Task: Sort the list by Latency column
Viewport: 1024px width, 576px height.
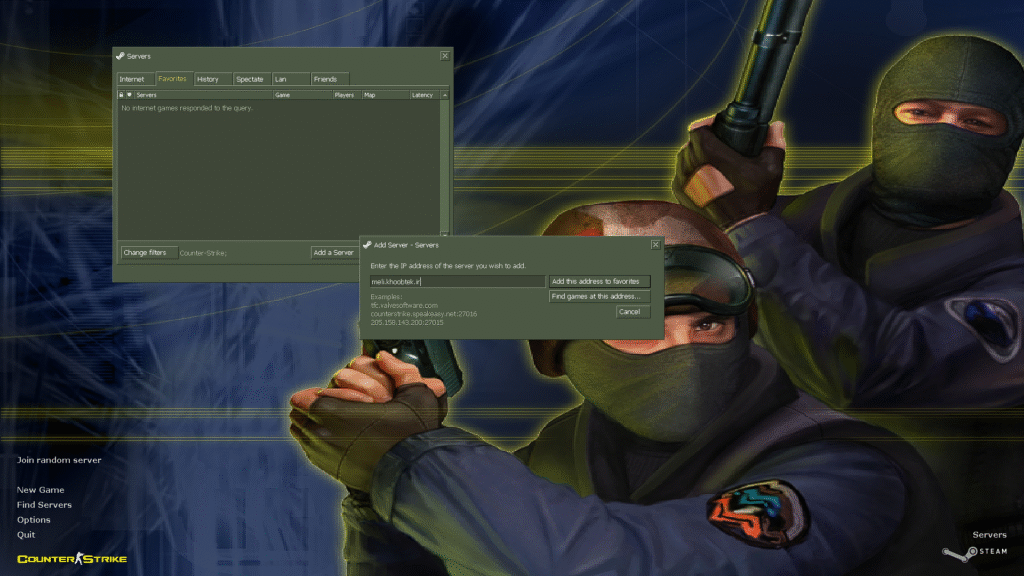Action: click(x=423, y=95)
